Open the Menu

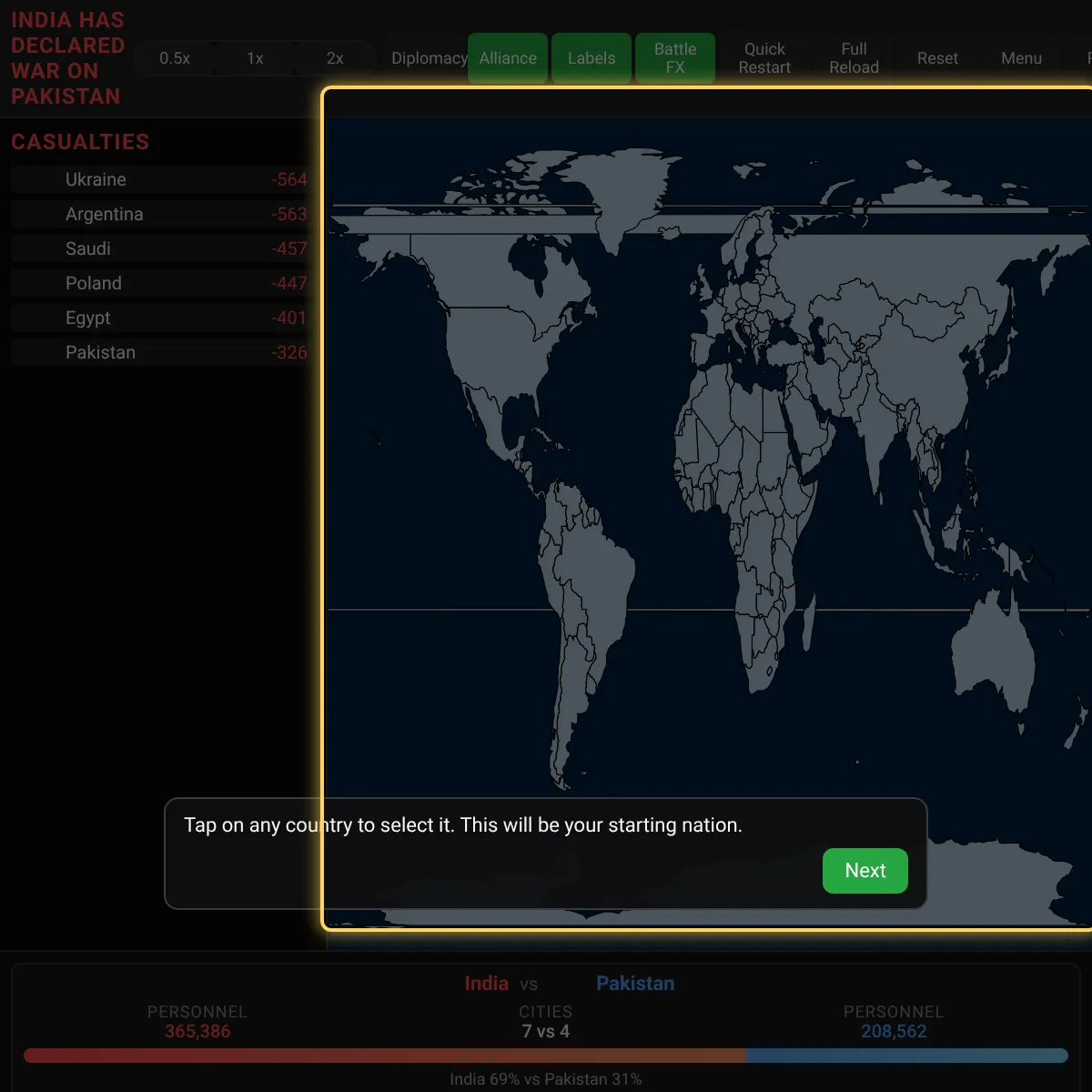click(1021, 58)
